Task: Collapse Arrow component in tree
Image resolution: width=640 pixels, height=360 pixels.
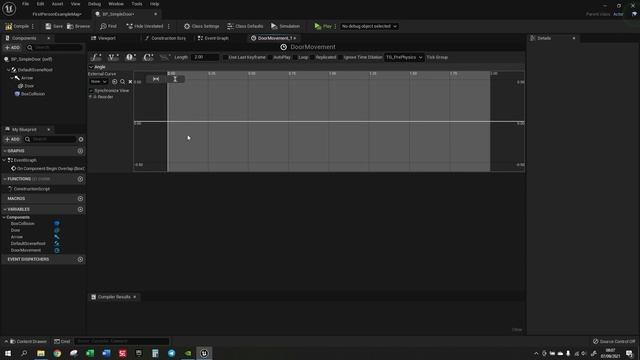Action: coord(12,78)
